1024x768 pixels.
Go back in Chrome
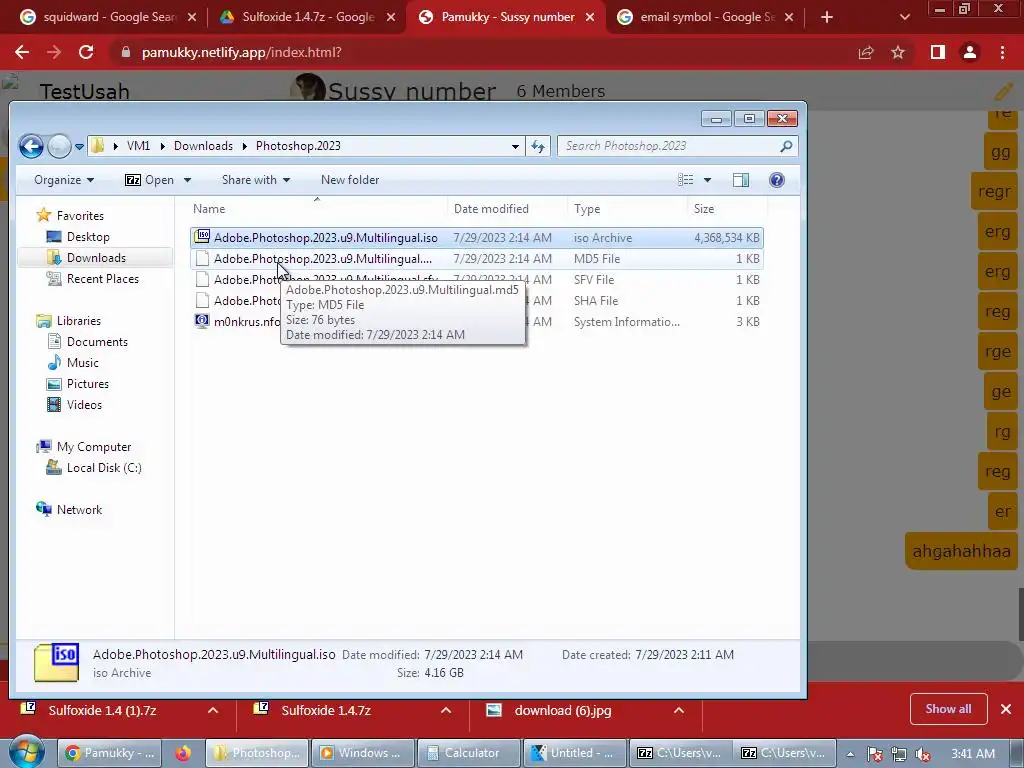pos(22,52)
